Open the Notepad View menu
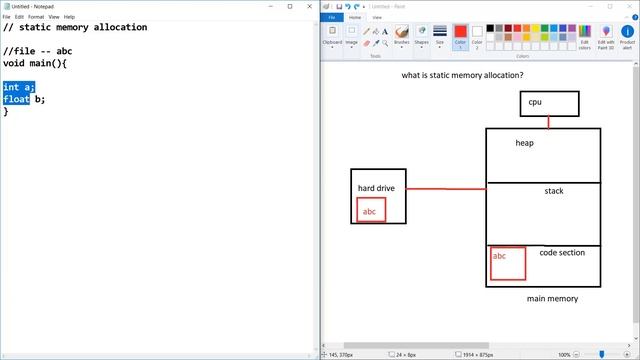Viewport: 640px width, 360px height. click(54, 17)
